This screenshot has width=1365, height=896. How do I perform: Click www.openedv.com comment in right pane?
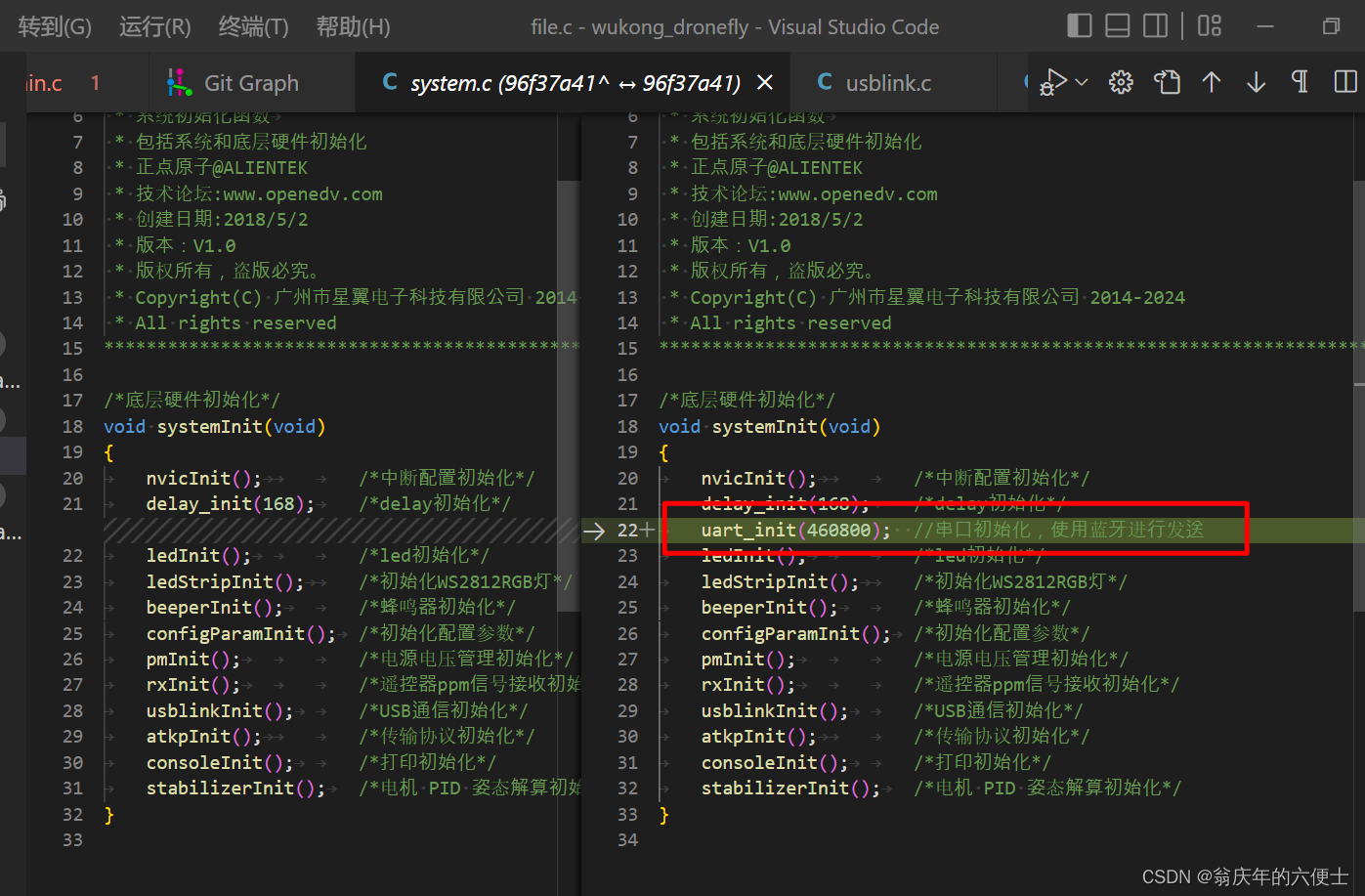pos(858,193)
